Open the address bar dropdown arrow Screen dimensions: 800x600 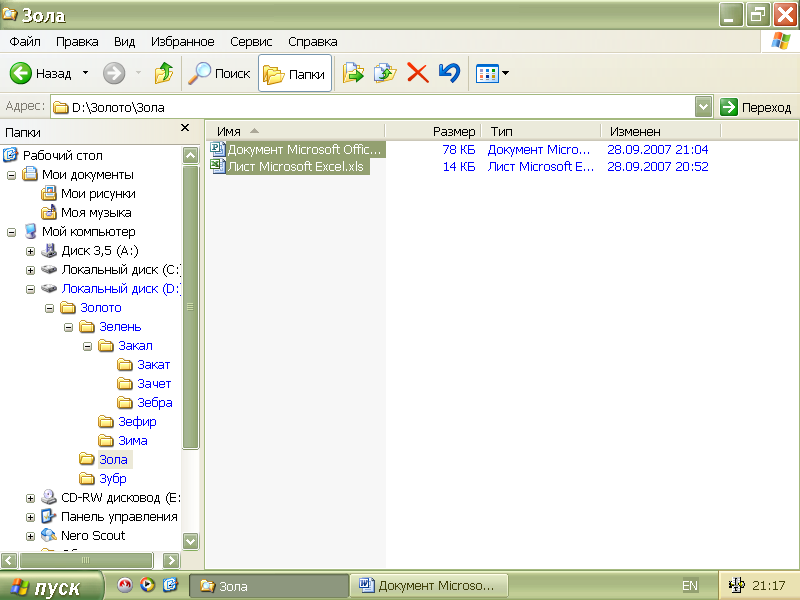(703, 107)
